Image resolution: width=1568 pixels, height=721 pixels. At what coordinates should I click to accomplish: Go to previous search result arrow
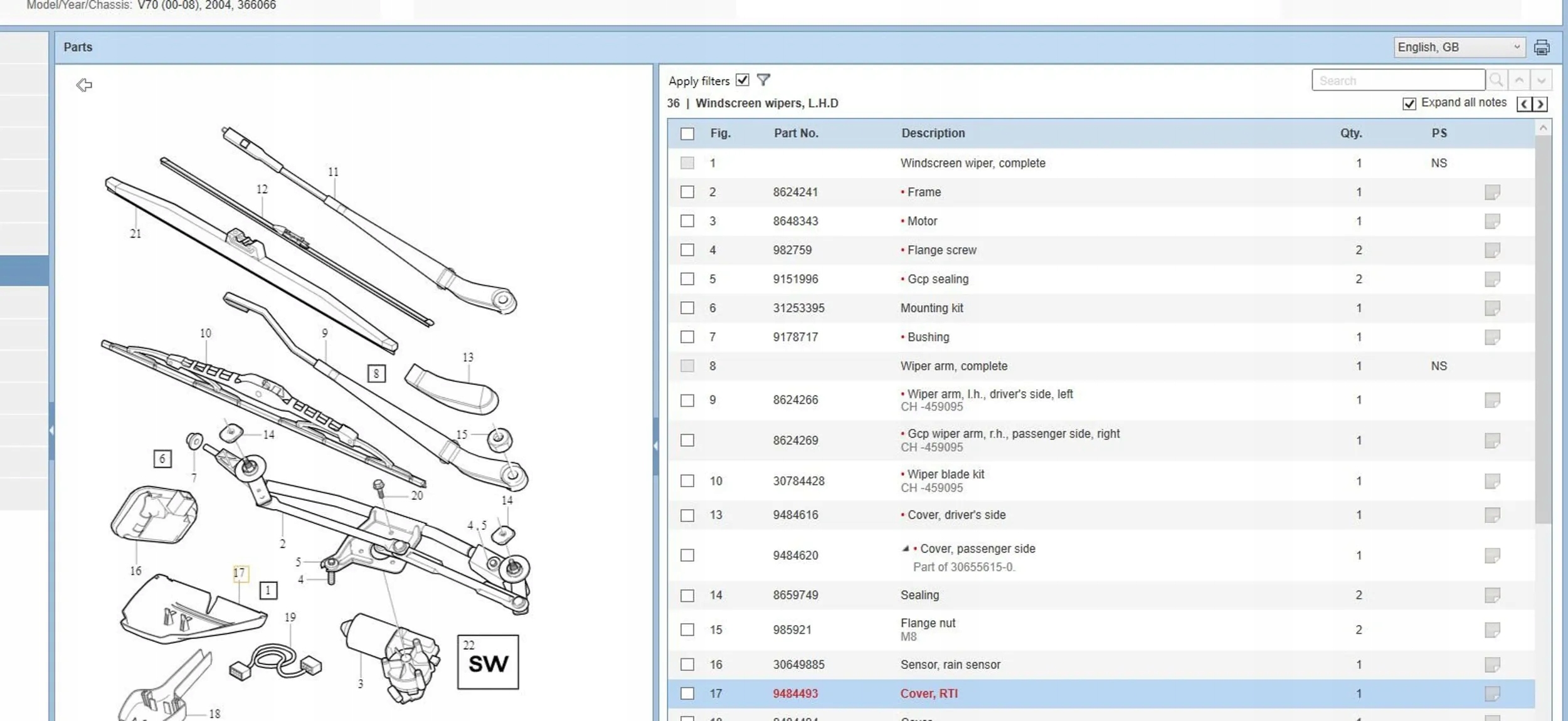tap(1519, 80)
